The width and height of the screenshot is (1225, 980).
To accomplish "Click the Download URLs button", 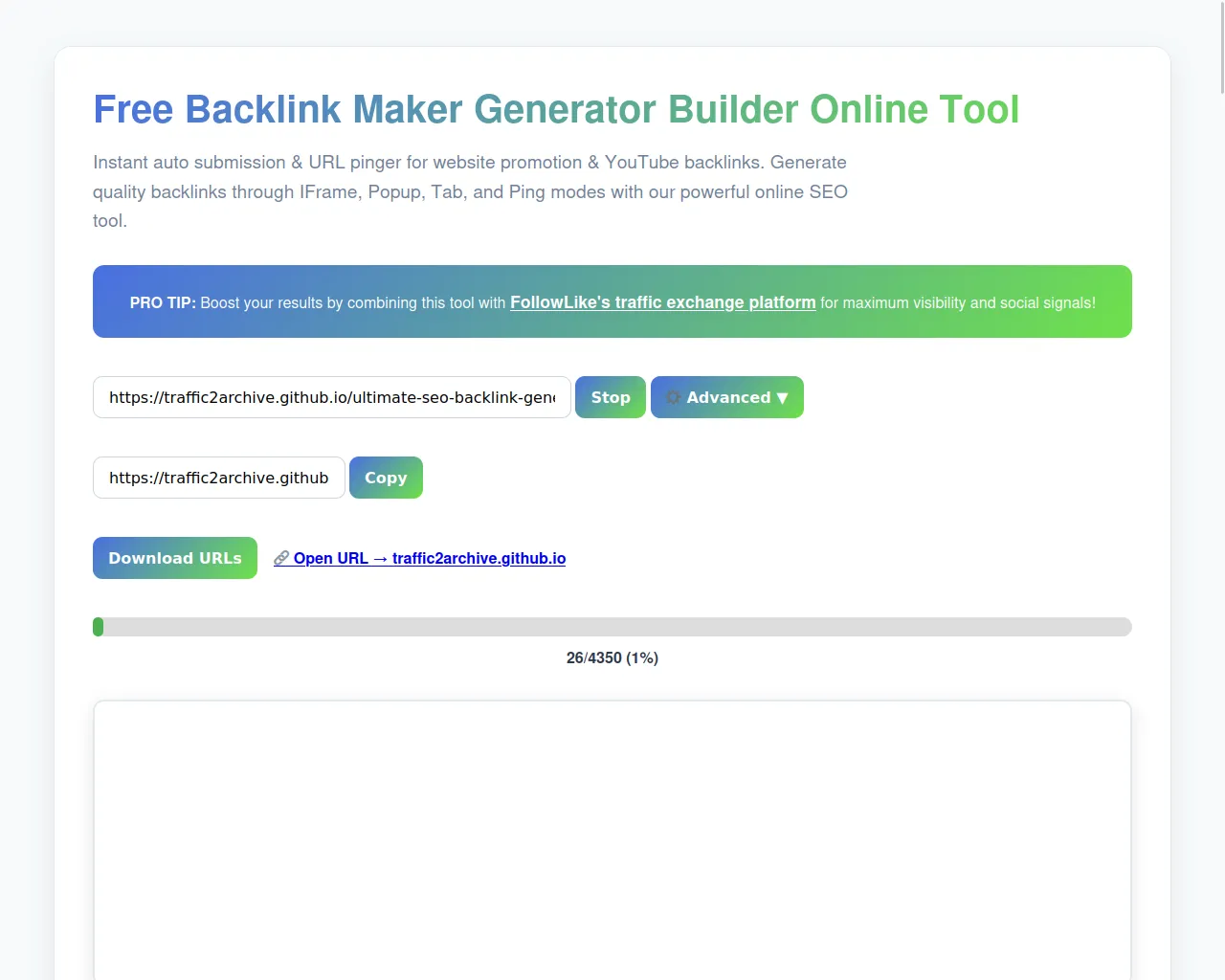I will [x=175, y=558].
